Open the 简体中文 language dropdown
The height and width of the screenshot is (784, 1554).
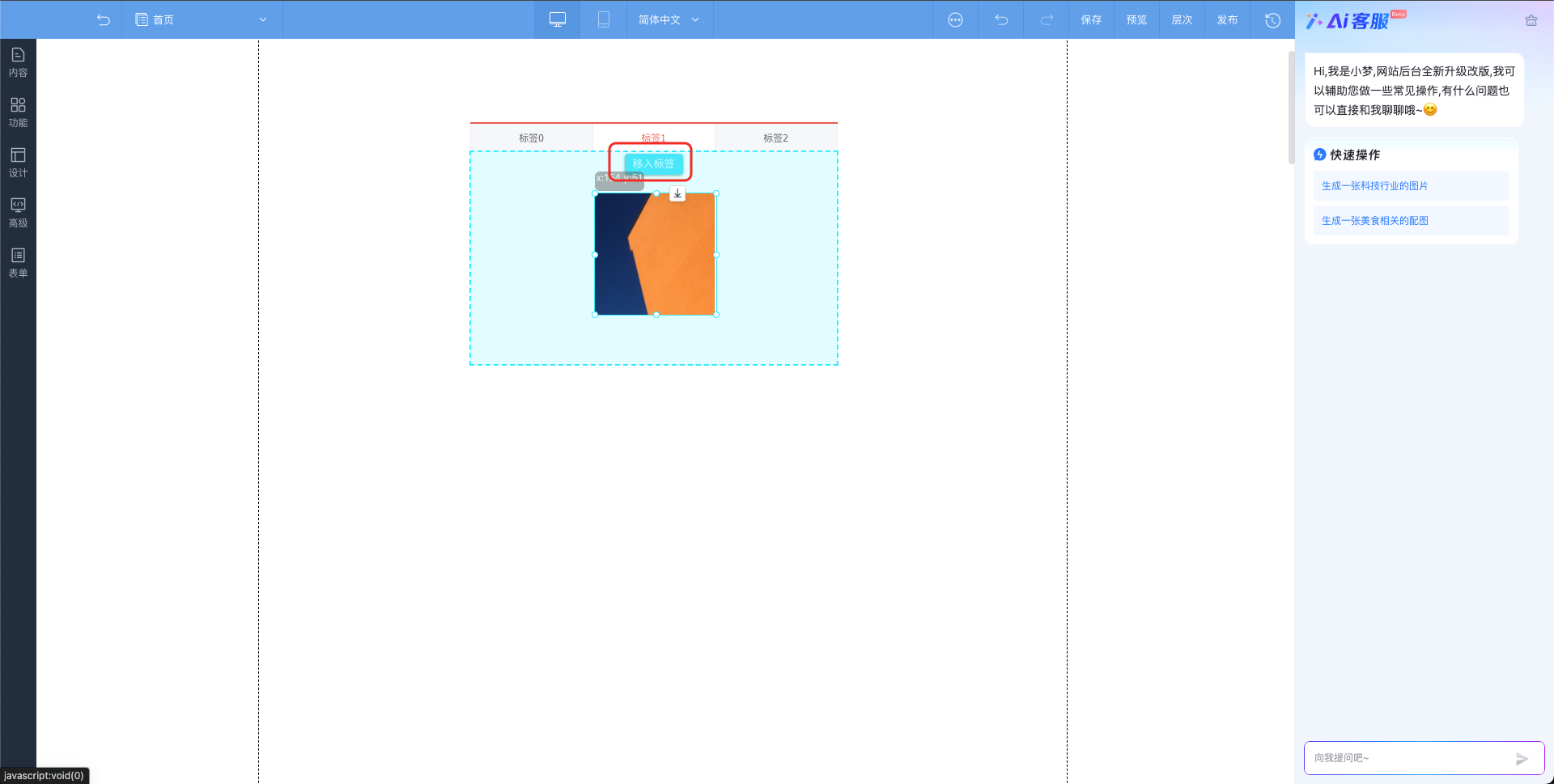pyautogui.click(x=669, y=19)
